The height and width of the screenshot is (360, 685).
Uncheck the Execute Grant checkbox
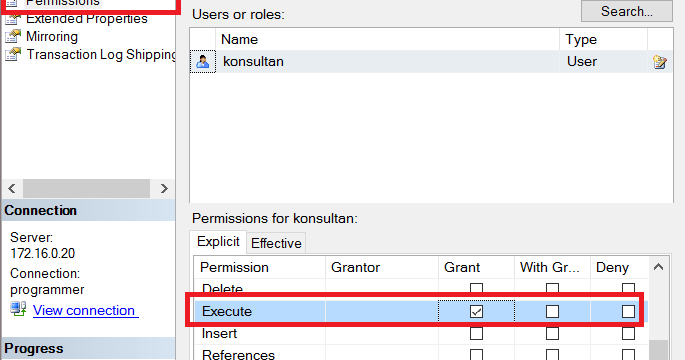(476, 312)
